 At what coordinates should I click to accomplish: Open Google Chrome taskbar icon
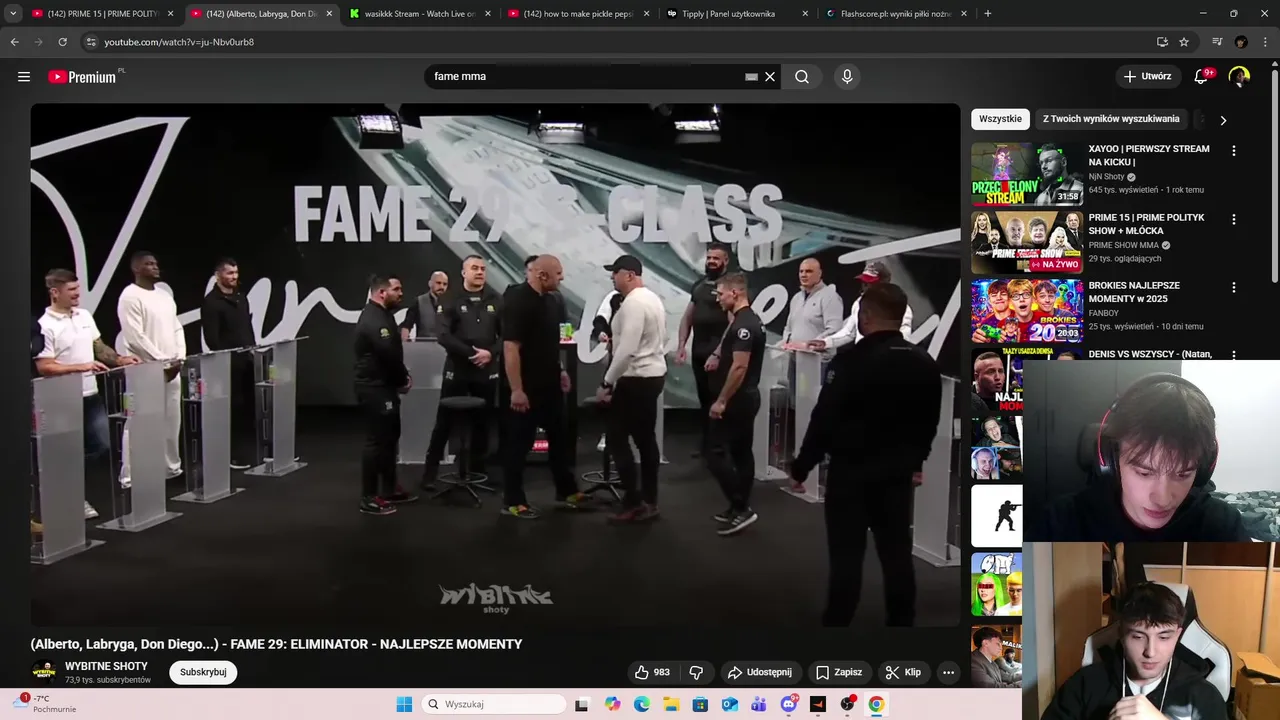(x=876, y=704)
